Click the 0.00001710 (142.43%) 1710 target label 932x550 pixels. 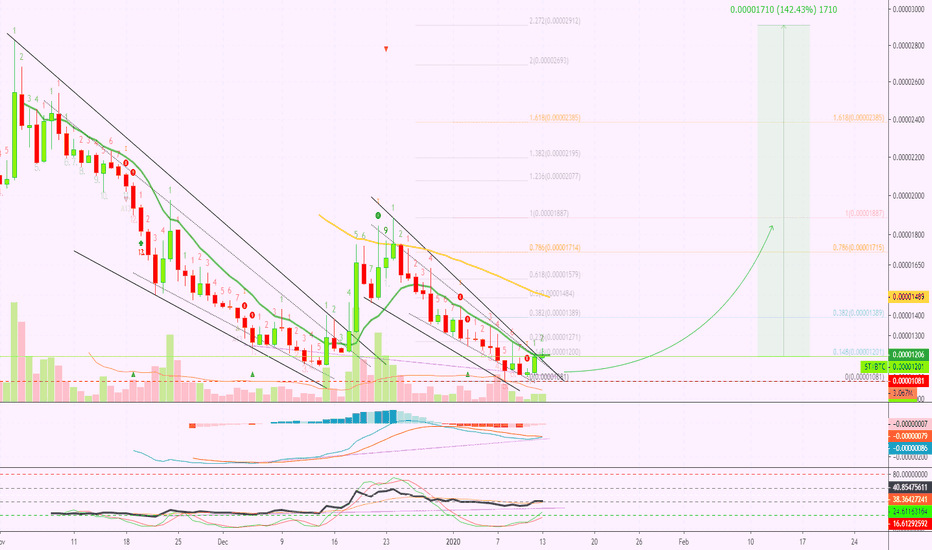(783, 10)
